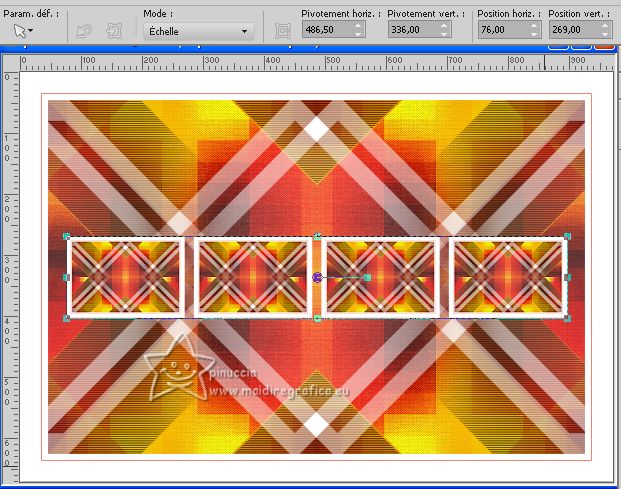Click the first framed tile on the left
Screen dimensions: 621x489
(x=126, y=278)
